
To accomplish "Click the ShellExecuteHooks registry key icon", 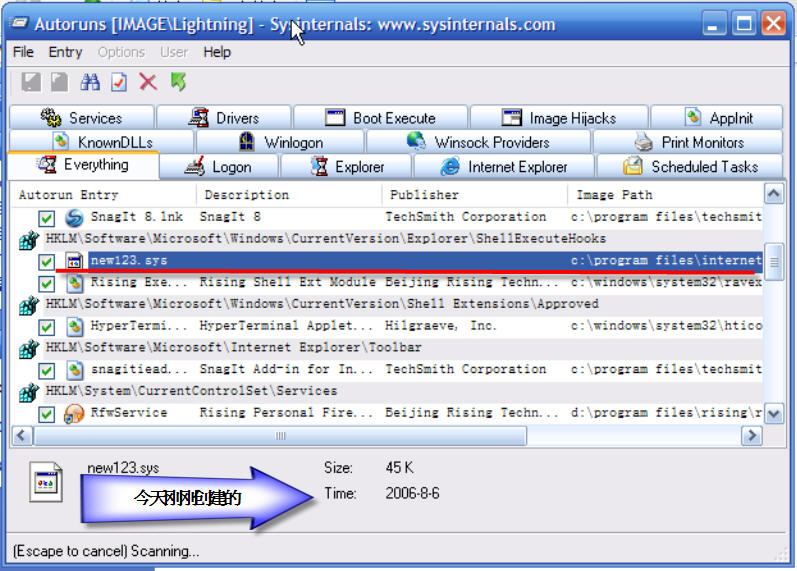I will (x=29, y=240).
